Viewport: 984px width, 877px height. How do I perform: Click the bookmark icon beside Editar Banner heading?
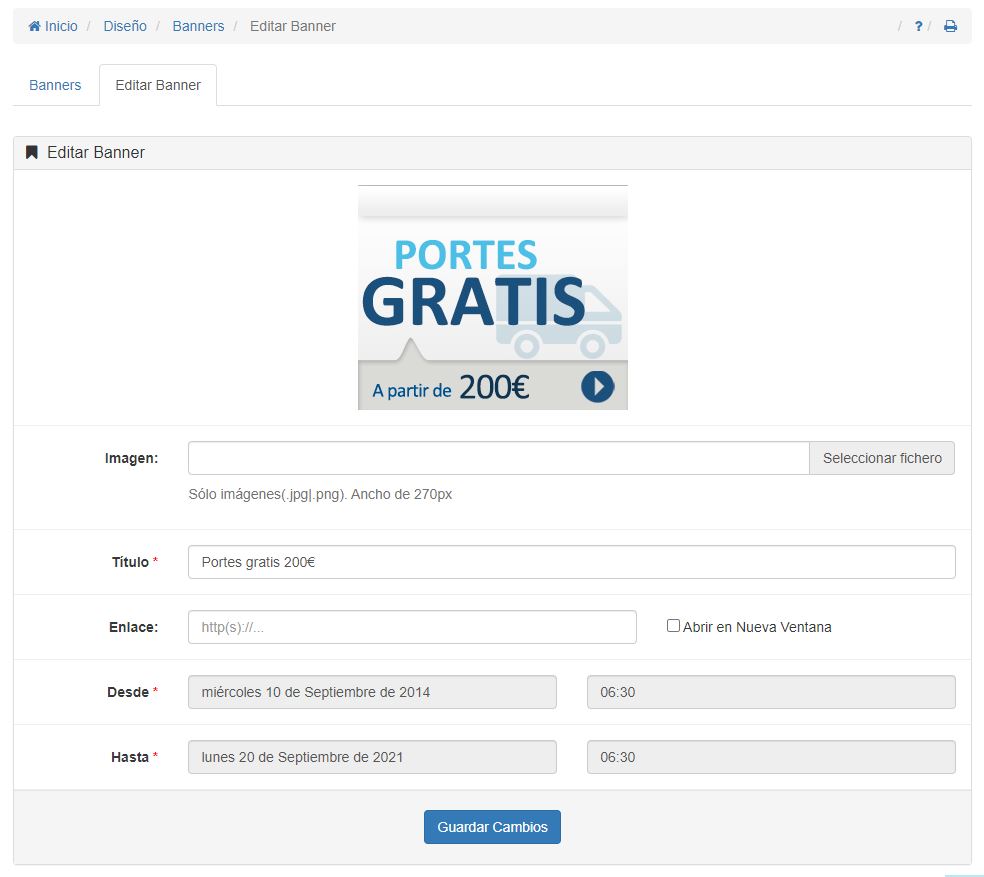[32, 153]
